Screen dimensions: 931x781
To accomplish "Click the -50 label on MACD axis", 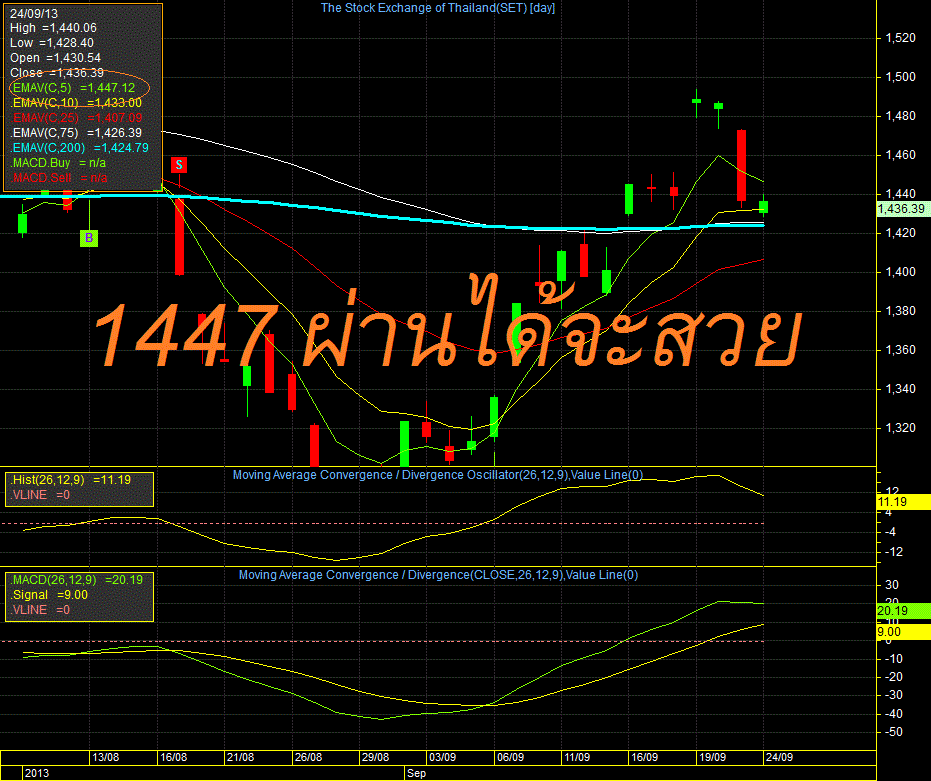I will (894, 732).
